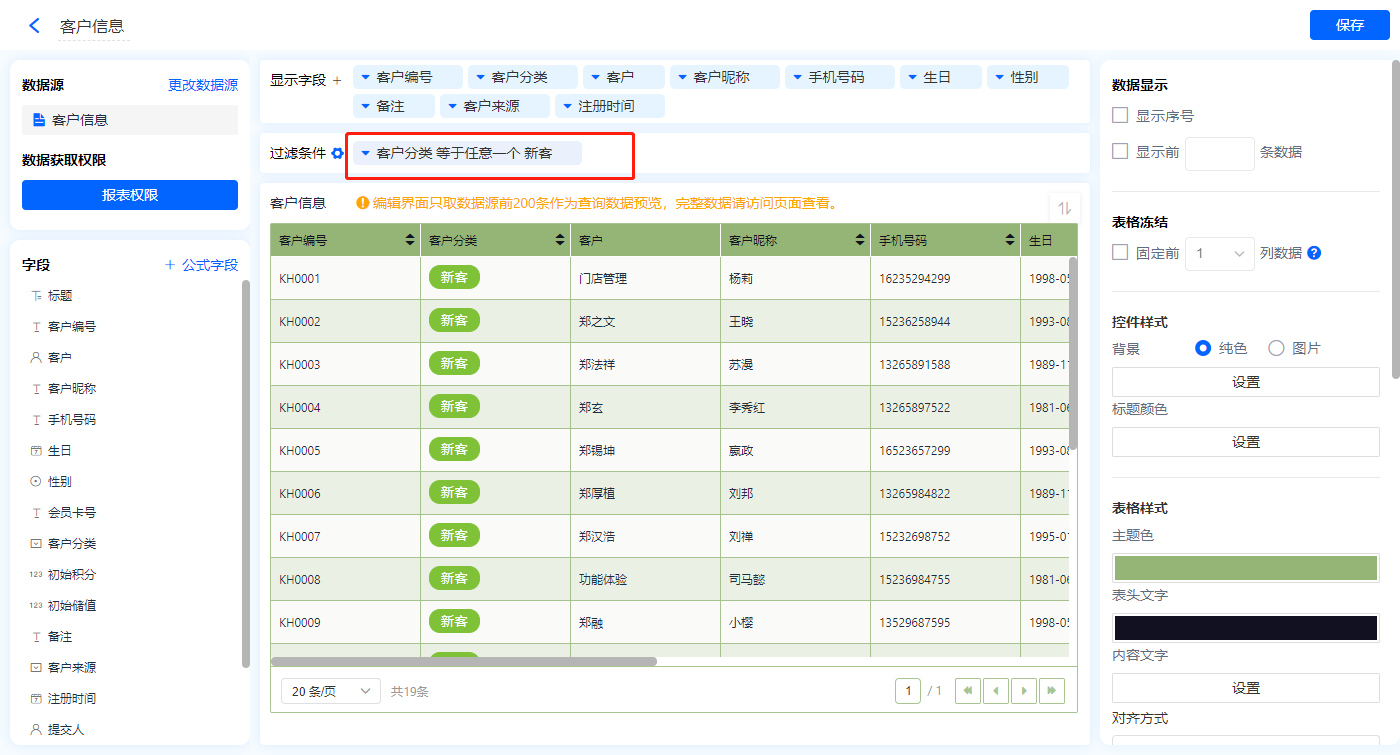Click the green 主题色 color swatch
This screenshot has height=755, width=1400.
pyautogui.click(x=1245, y=567)
